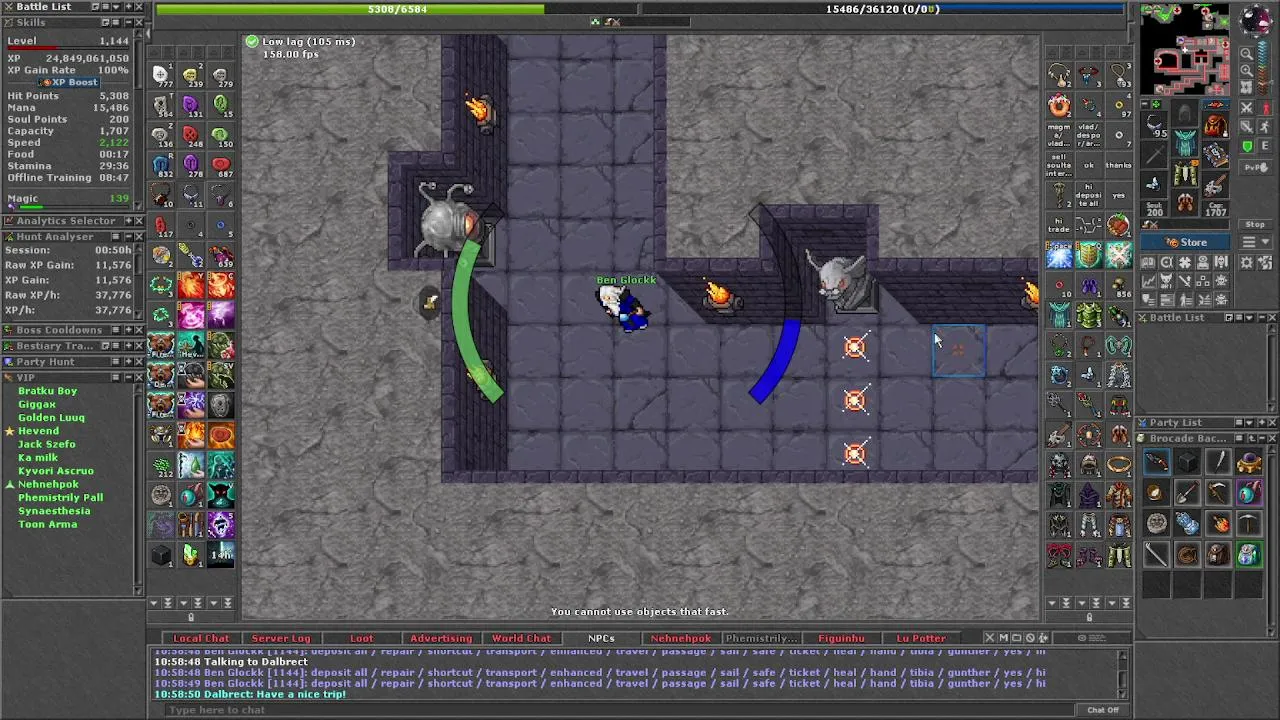Enable Expert mode E button
The width and height of the screenshot is (1280, 720).
[1264, 146]
